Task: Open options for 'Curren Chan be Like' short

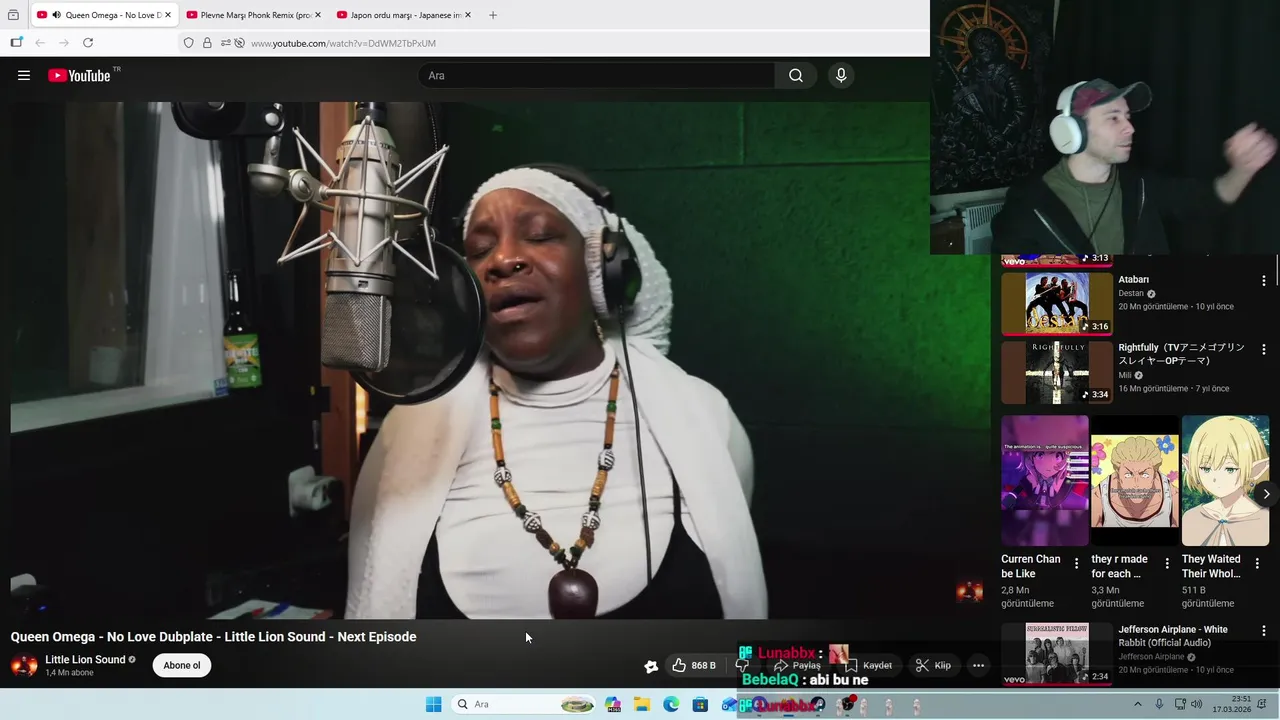Action: [1076, 564]
